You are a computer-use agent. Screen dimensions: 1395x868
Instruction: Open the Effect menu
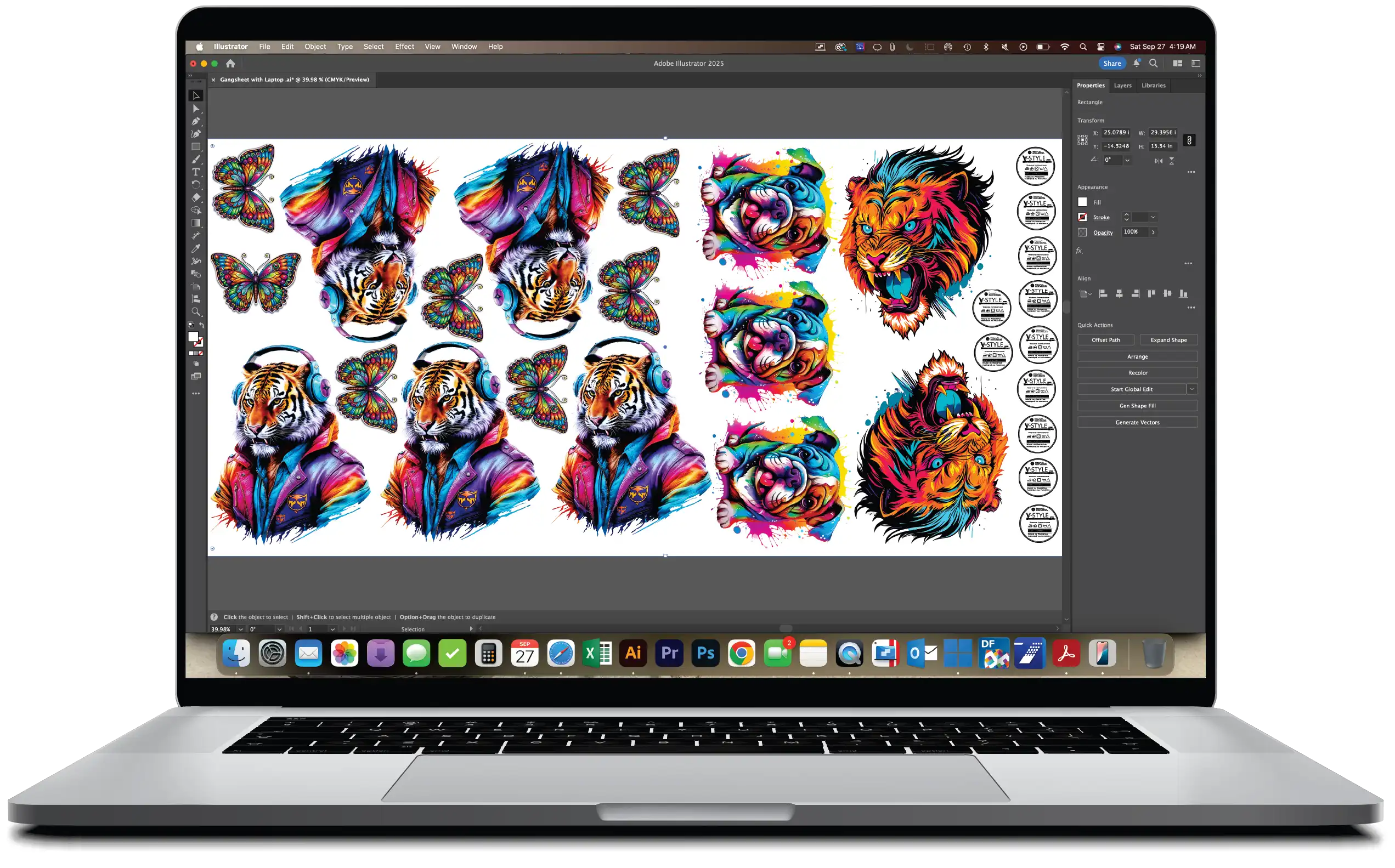tap(404, 47)
